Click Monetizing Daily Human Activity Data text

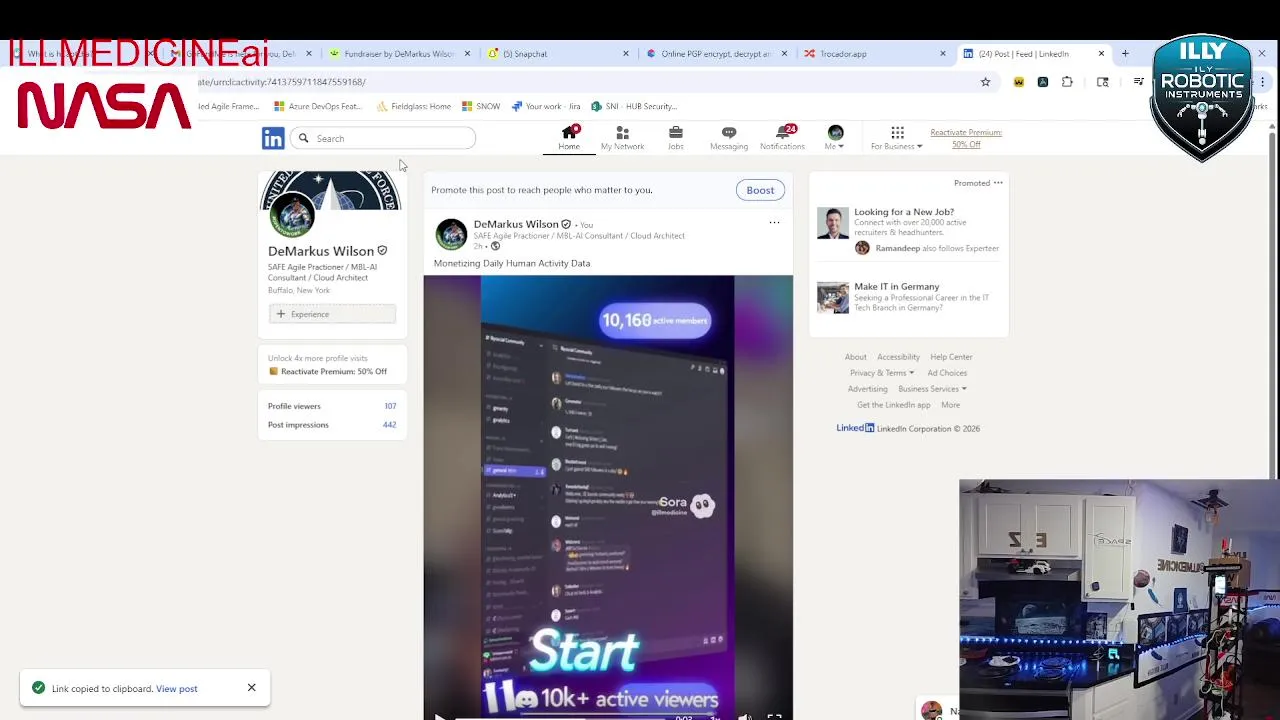[x=512, y=263]
